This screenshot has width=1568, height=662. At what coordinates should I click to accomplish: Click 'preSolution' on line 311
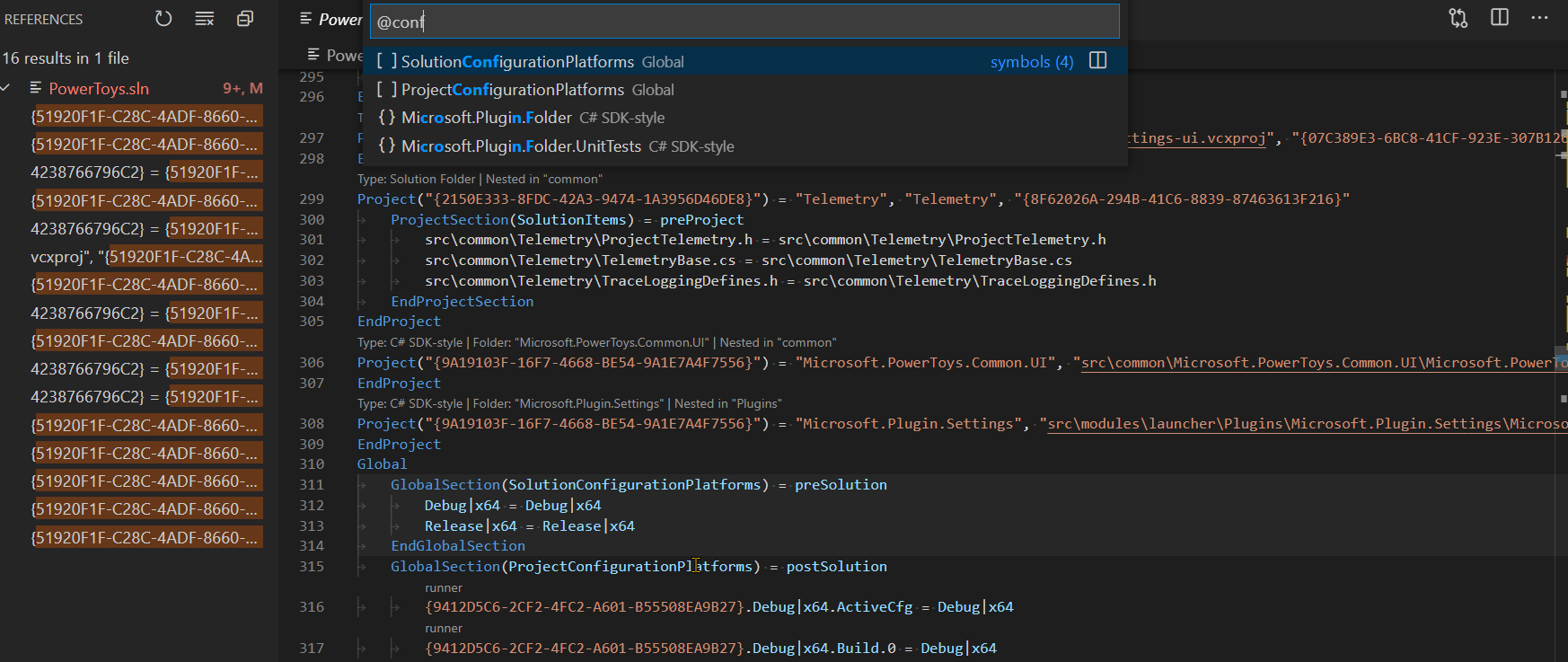841,485
